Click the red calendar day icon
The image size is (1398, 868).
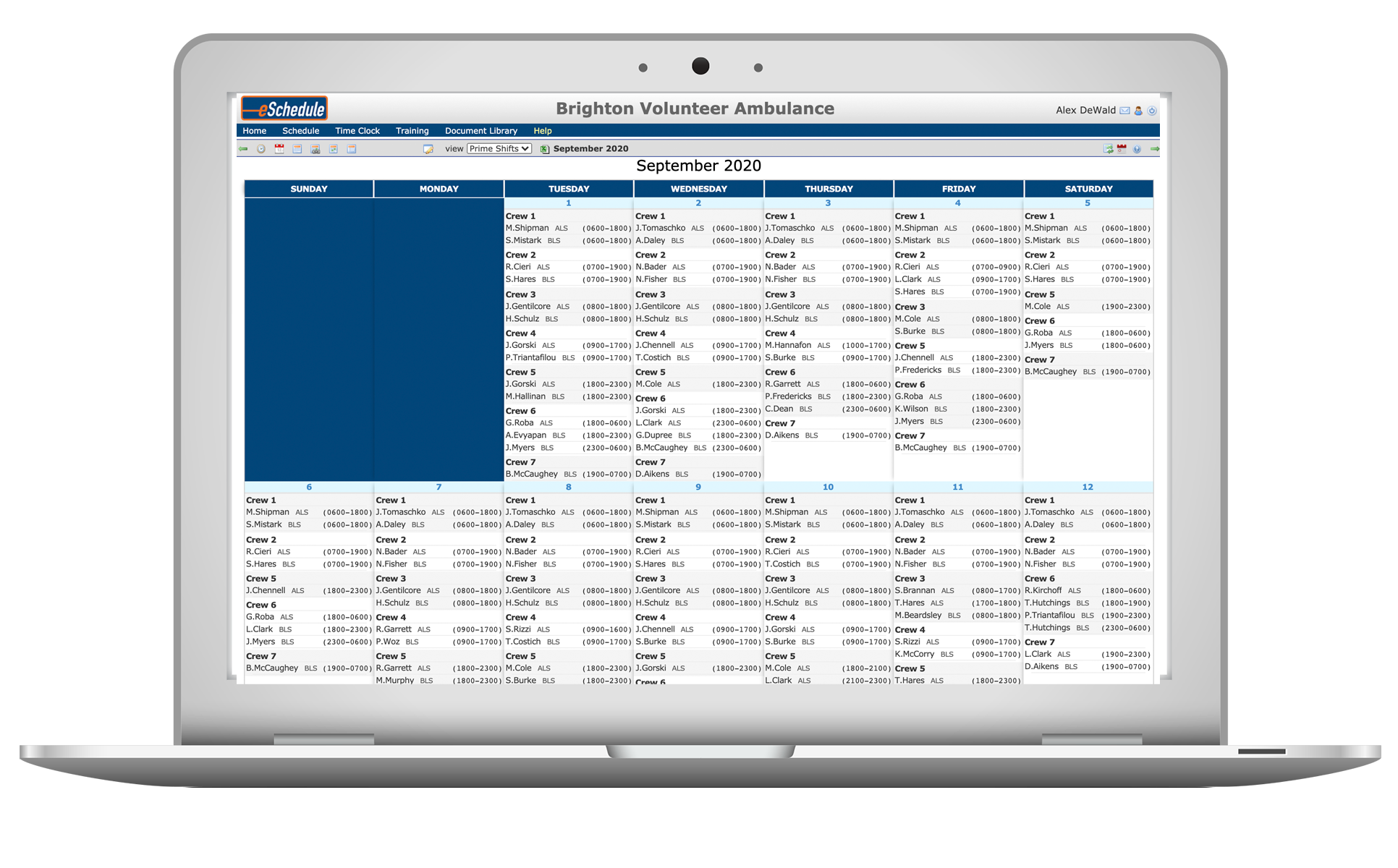[279, 148]
